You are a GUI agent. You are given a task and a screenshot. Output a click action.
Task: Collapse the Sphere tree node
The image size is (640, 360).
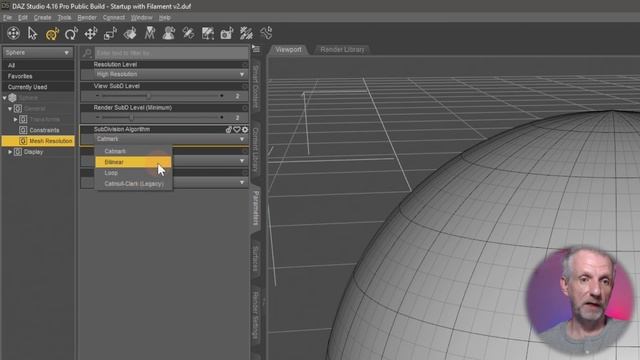[4, 98]
